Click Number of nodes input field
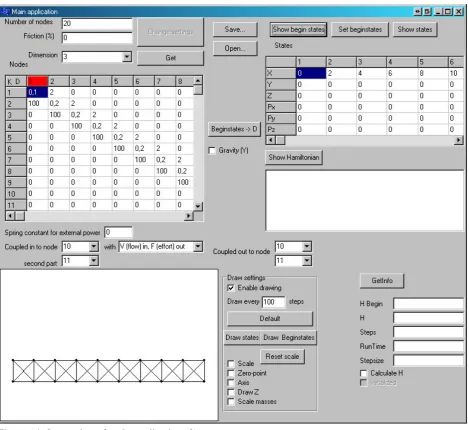The width and height of the screenshot is (469, 430). coord(97,24)
